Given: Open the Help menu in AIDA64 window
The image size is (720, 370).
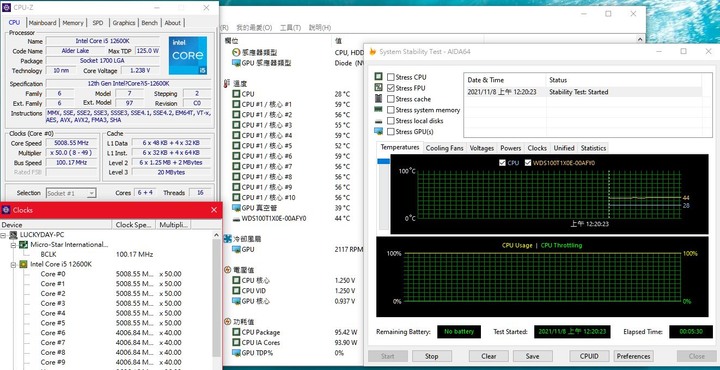Looking at the screenshot, I should tap(320, 28).
